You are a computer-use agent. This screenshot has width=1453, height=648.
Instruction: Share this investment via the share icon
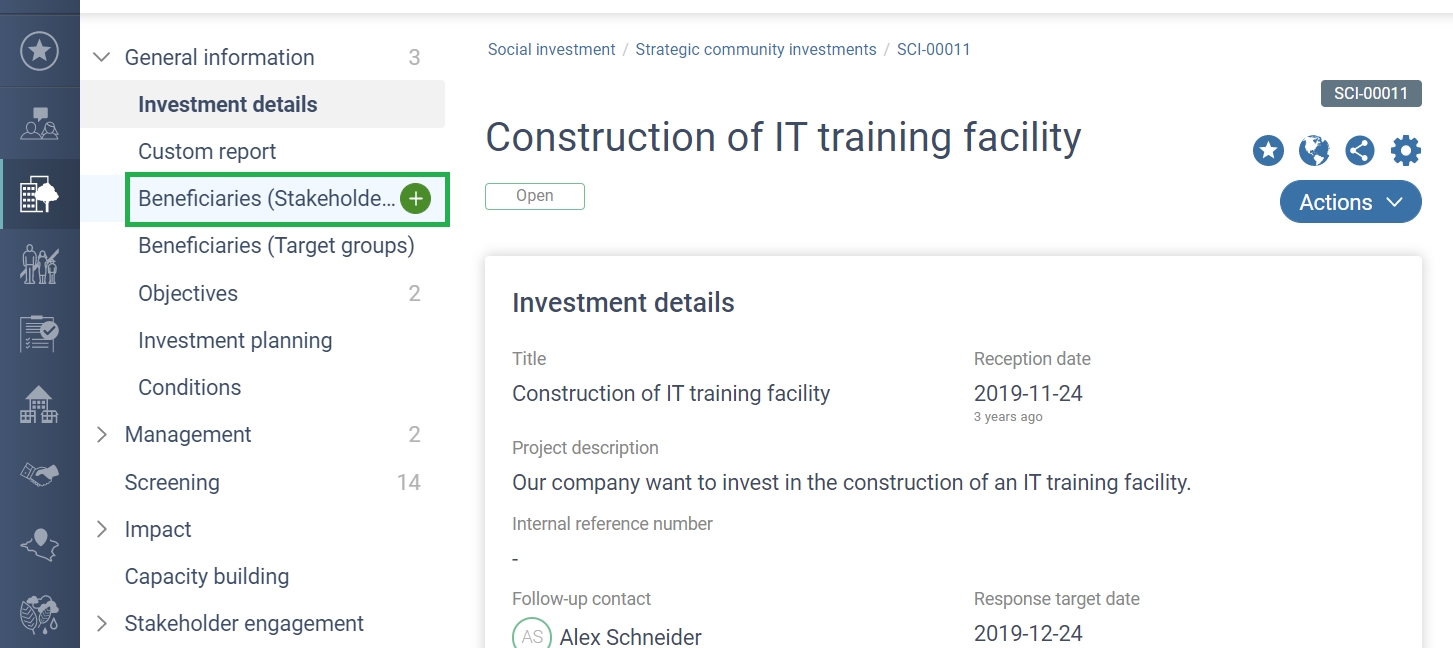(1360, 150)
